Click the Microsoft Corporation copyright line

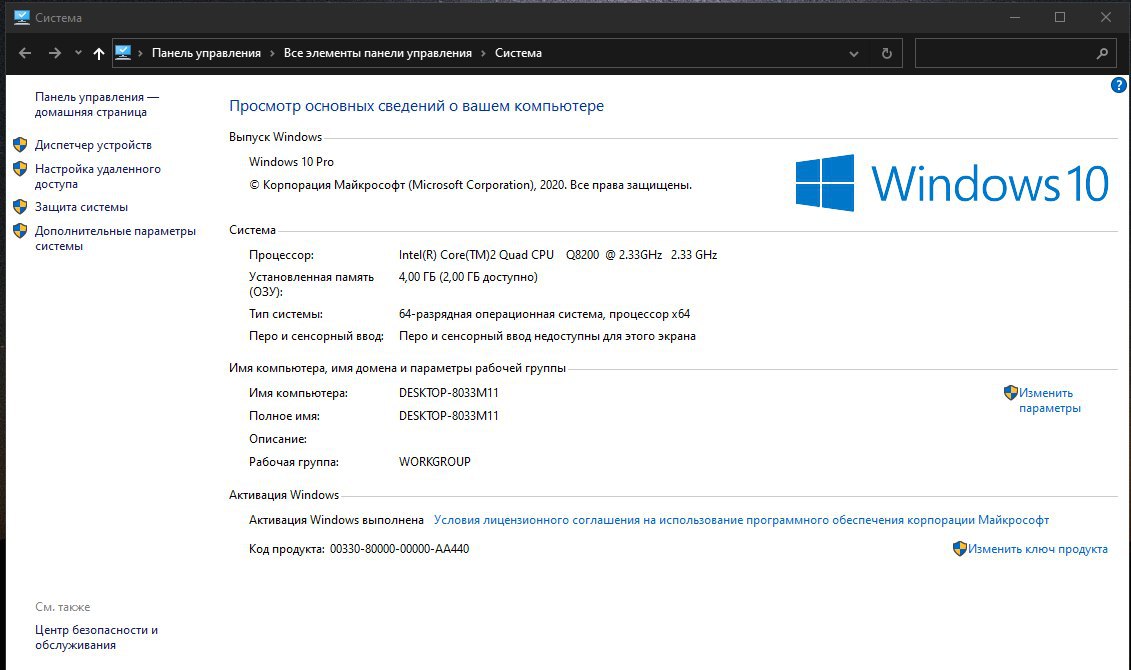coord(470,185)
